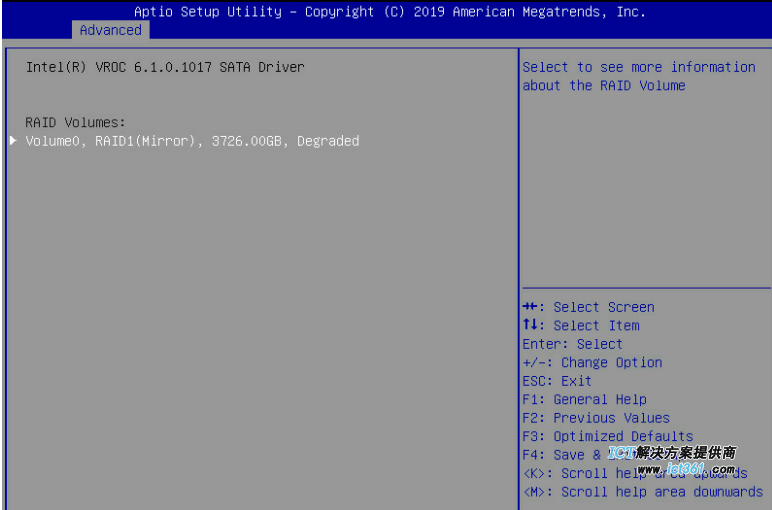Click the up-down arrows icon for Select Item
772x510 pixels.
[x=530, y=324]
